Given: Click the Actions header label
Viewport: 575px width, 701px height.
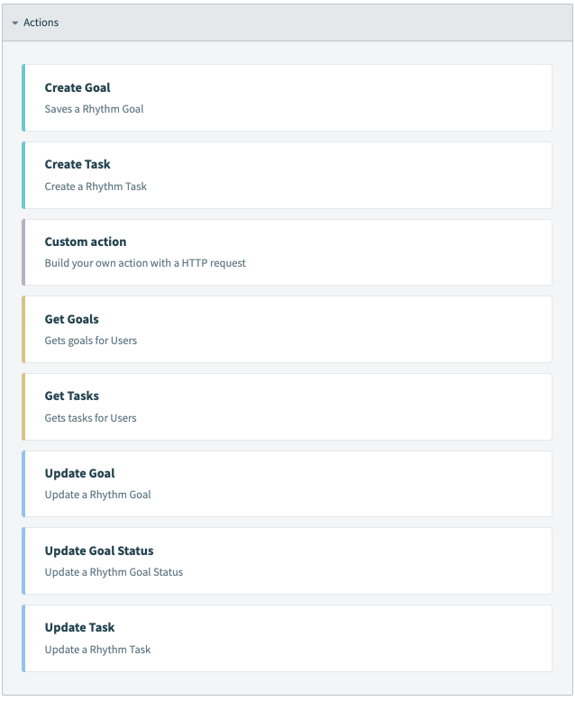Looking at the screenshot, I should [x=41, y=22].
